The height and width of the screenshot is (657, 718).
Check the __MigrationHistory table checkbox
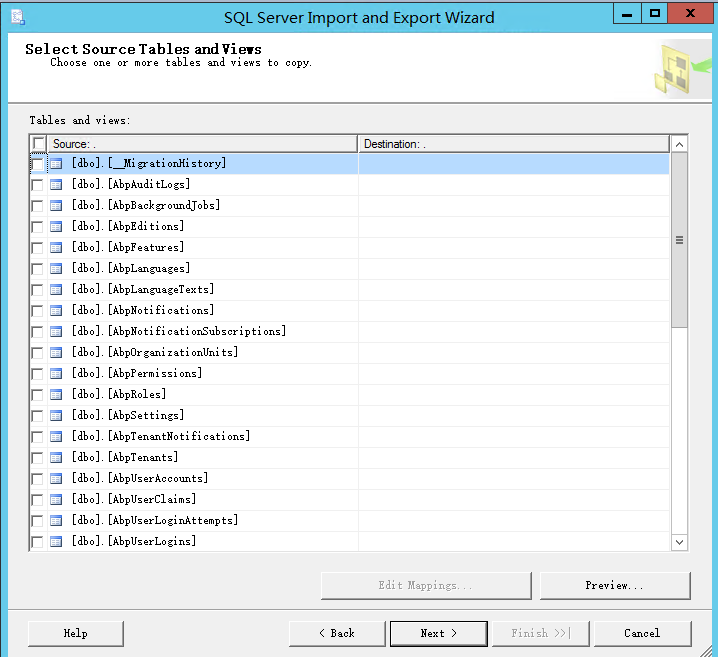click(x=37, y=164)
